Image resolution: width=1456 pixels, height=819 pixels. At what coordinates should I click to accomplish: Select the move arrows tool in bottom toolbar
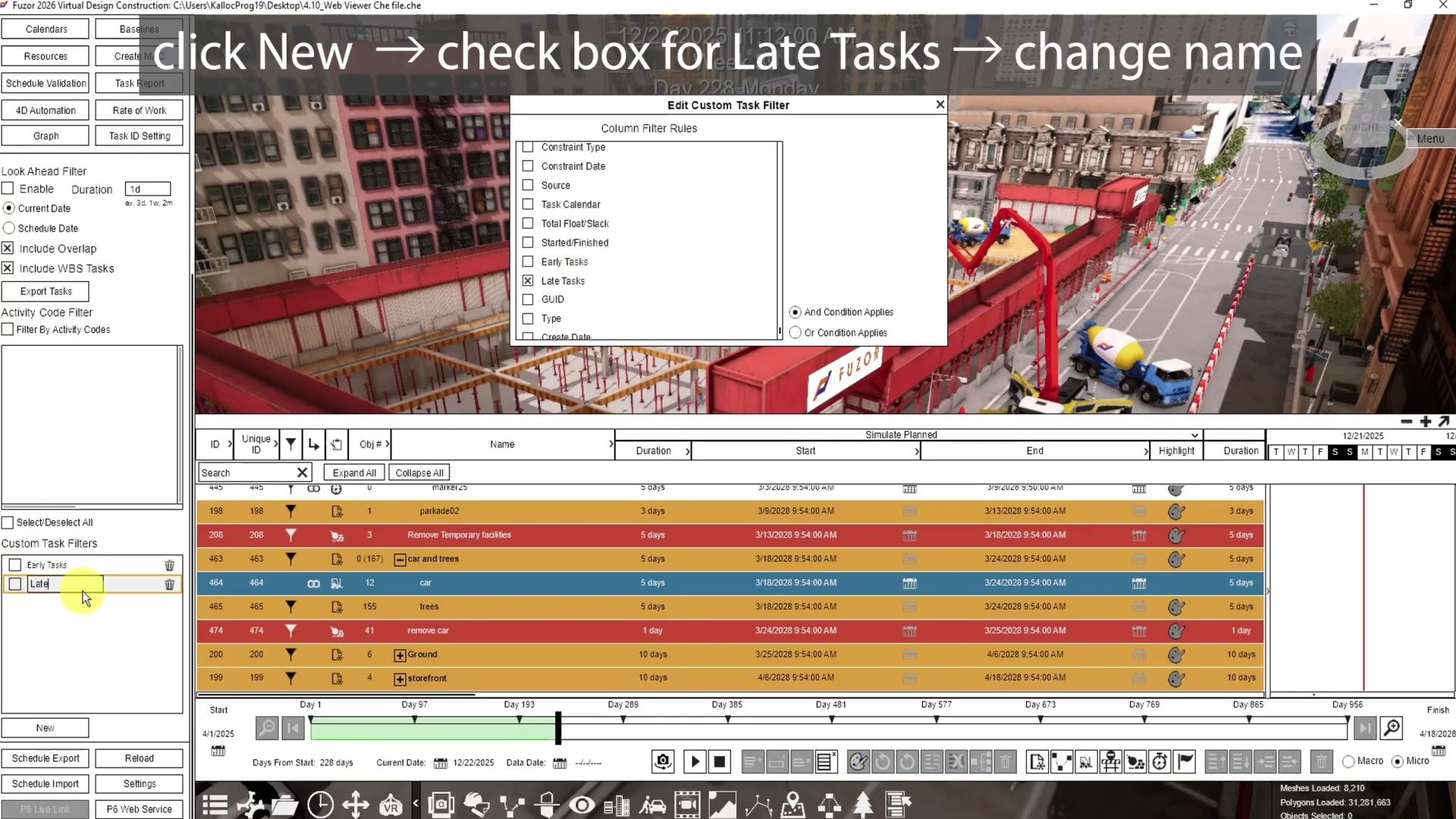click(x=355, y=805)
